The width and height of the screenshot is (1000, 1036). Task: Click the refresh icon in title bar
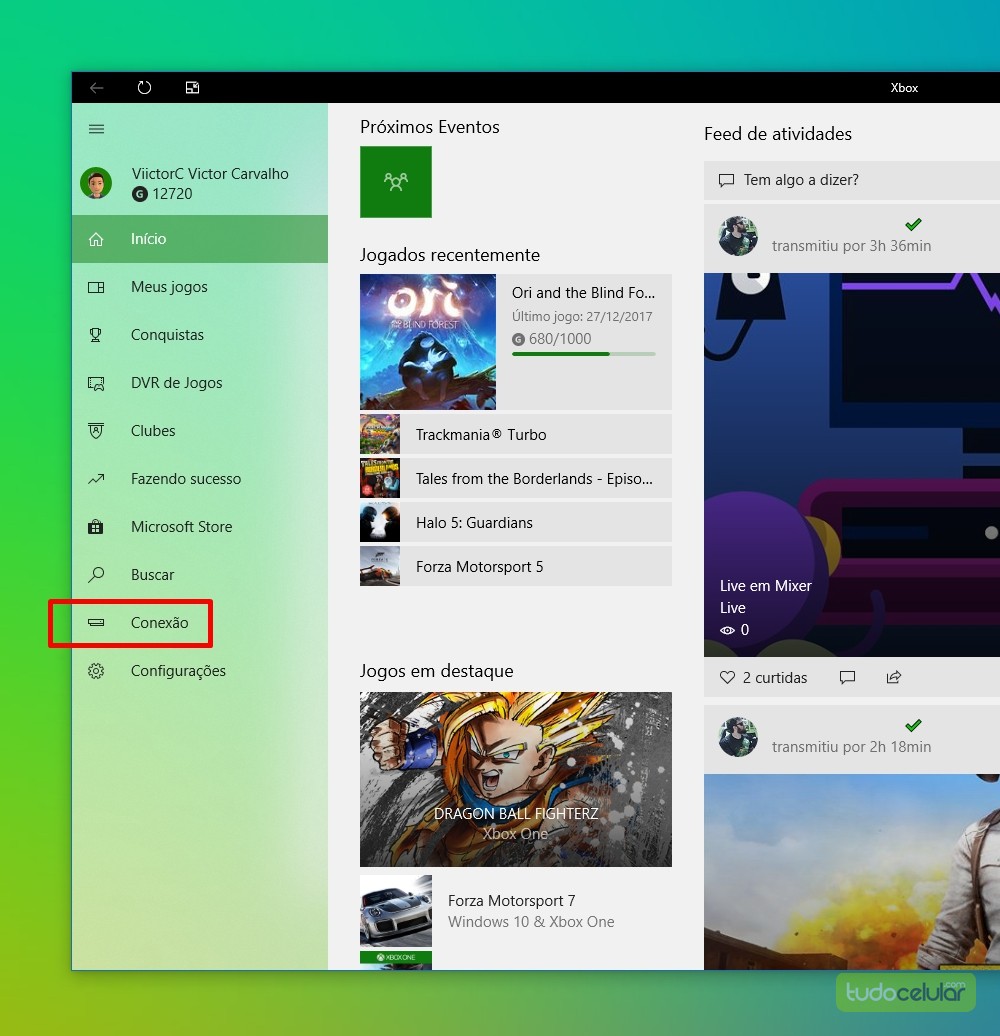144,88
